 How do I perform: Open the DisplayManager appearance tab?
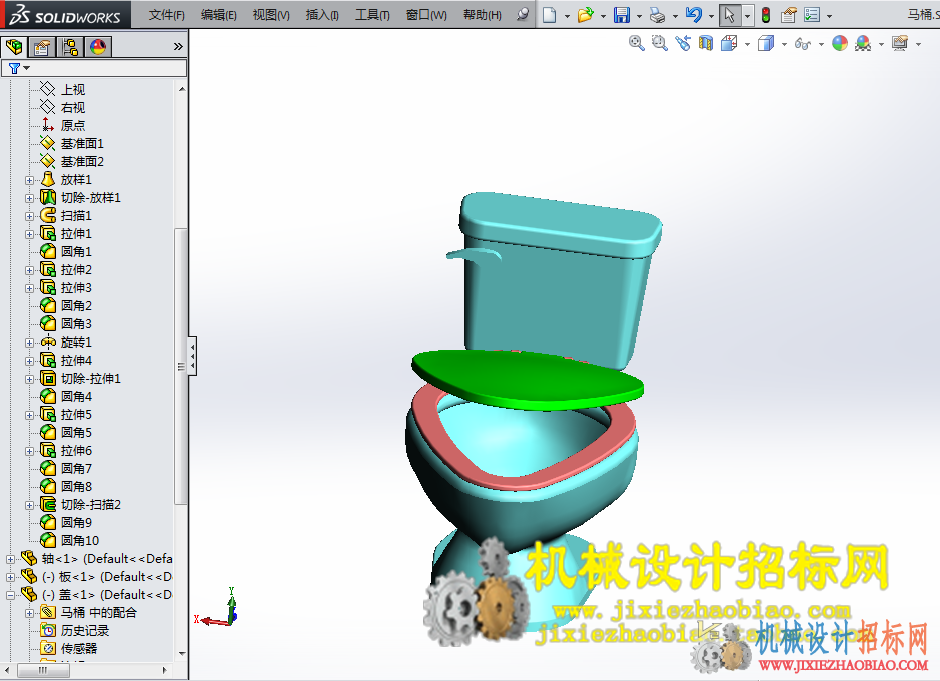tap(98, 47)
